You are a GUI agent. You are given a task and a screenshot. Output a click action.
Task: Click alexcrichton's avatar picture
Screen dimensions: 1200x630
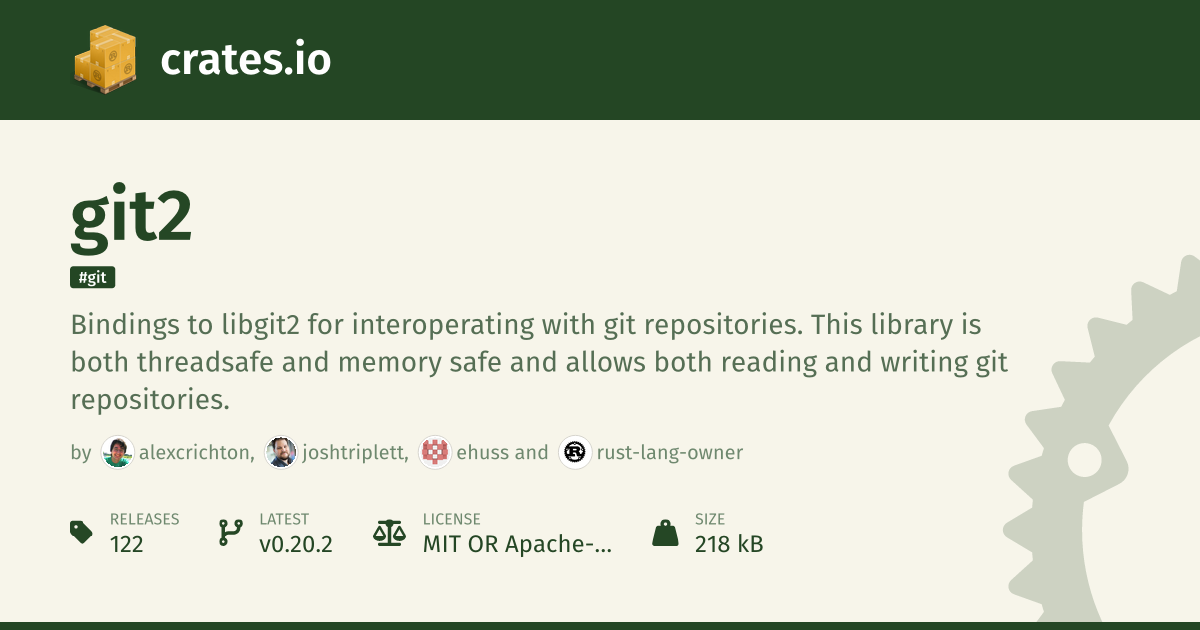click(118, 453)
